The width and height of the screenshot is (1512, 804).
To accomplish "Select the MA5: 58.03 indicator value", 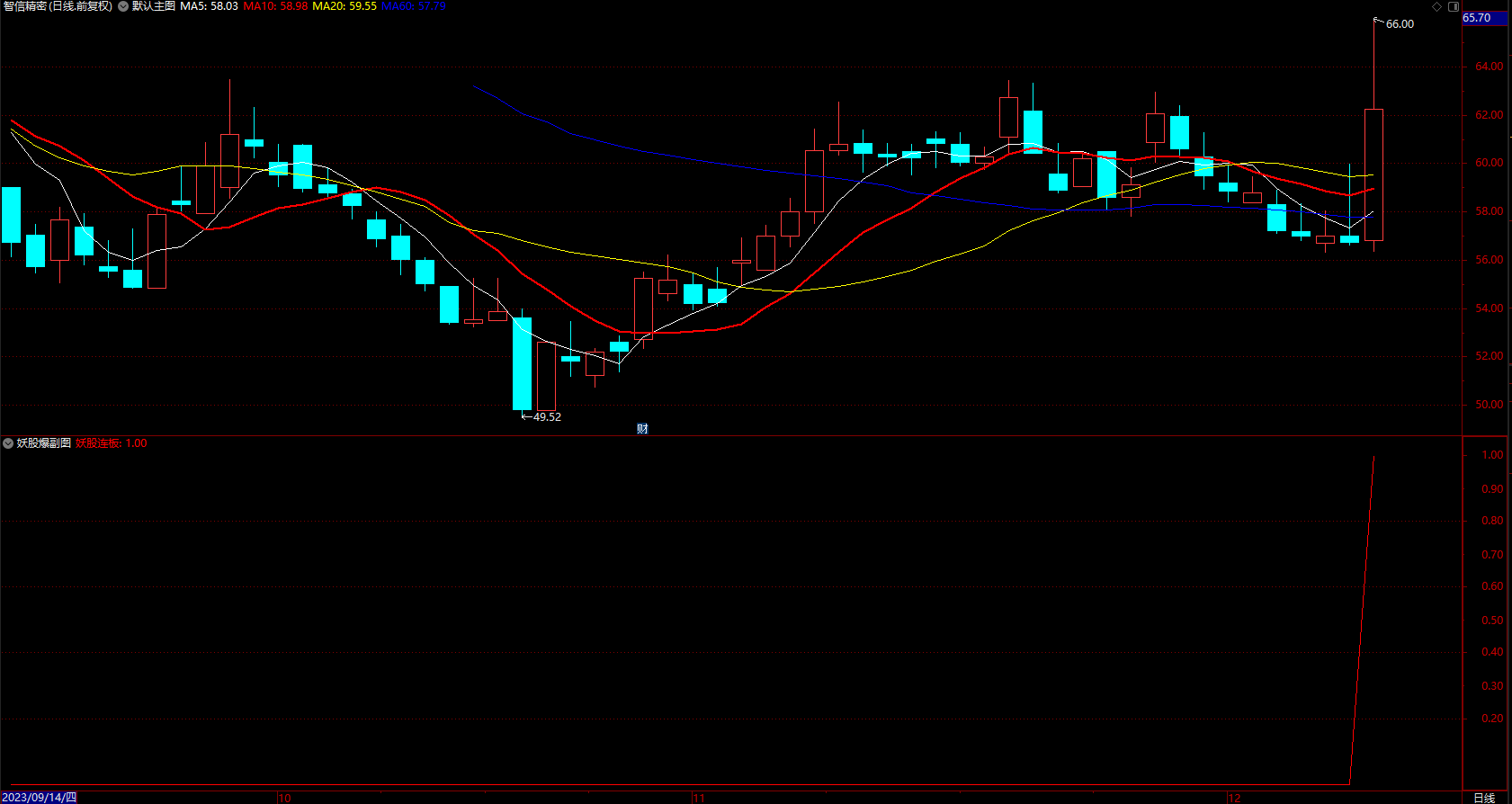I will (x=209, y=6).
